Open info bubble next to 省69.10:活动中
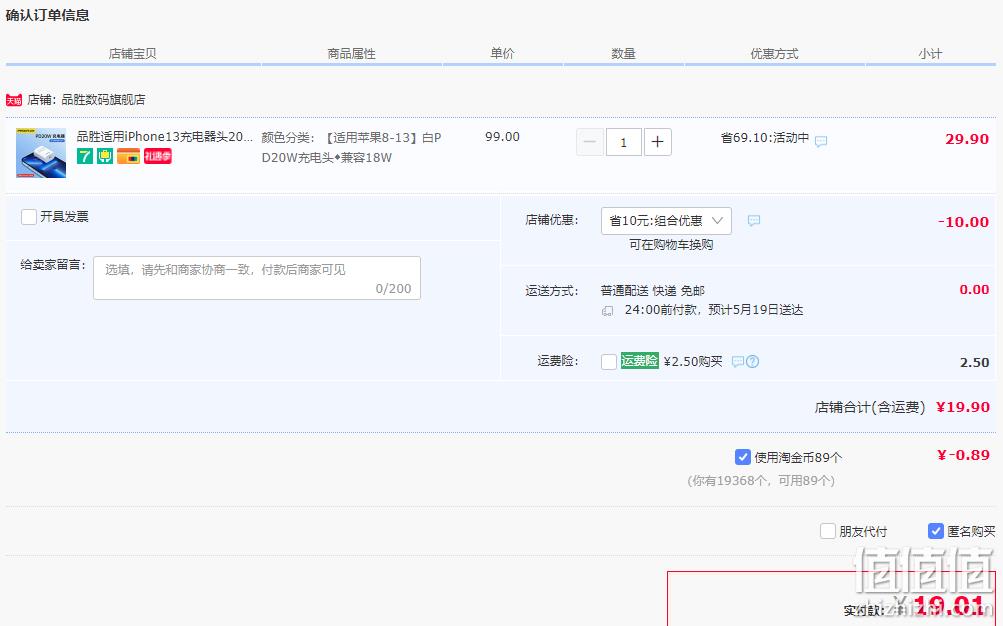Viewport: 1003px width, 626px height. 821,141
